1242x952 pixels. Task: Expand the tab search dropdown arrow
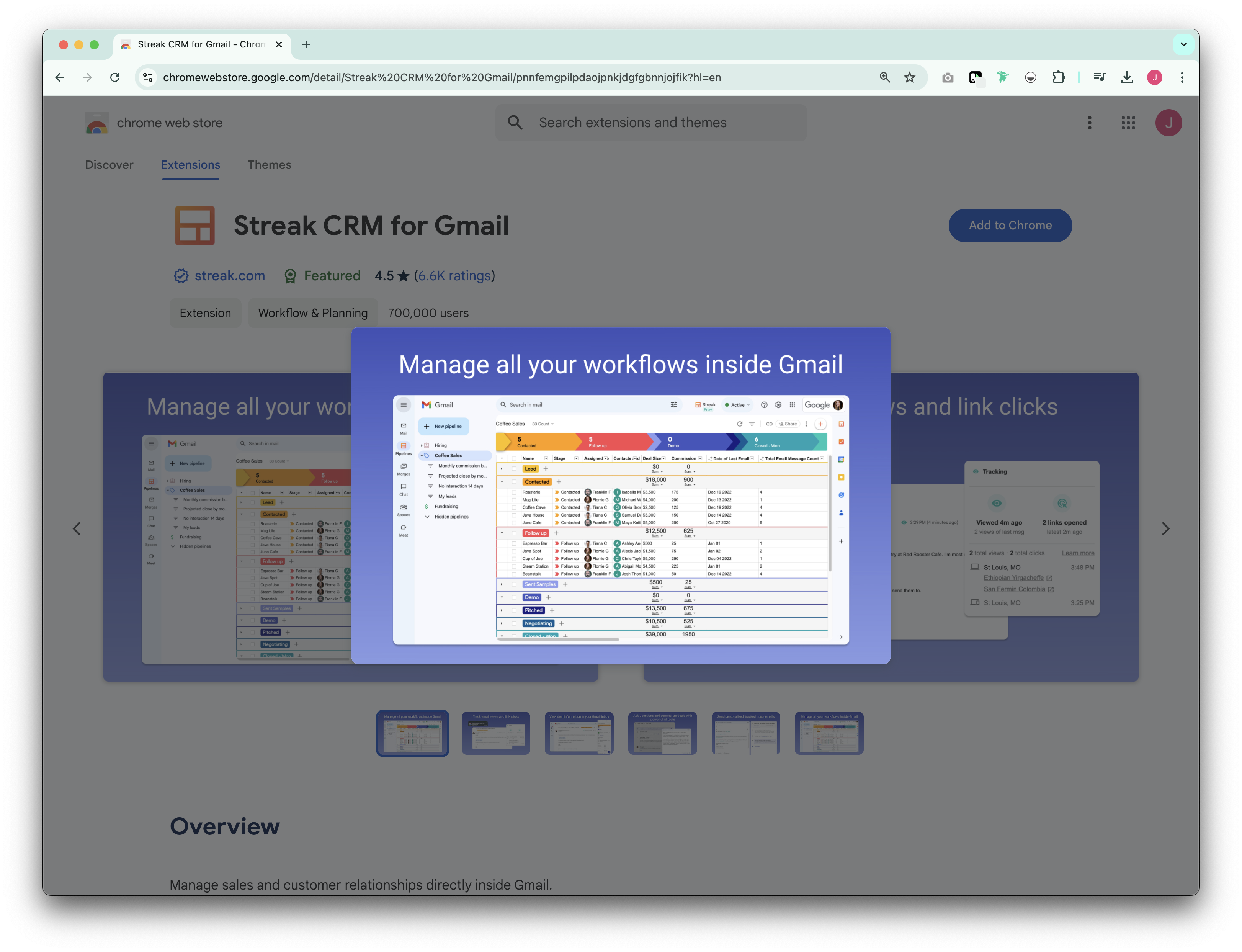(x=1183, y=44)
